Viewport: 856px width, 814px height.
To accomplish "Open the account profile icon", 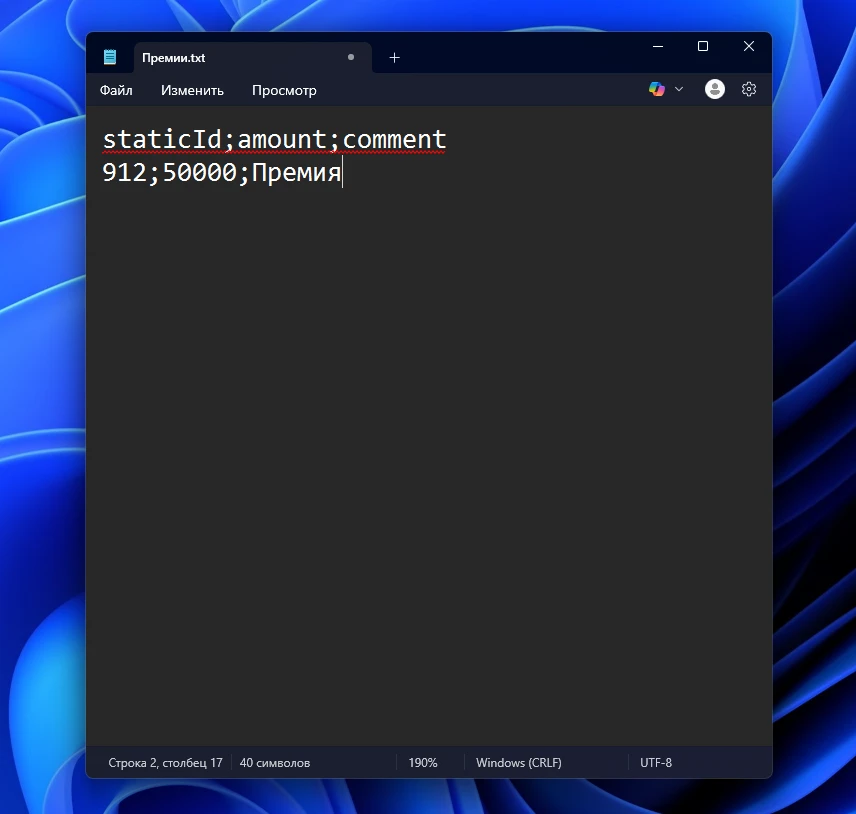I will tap(714, 89).
